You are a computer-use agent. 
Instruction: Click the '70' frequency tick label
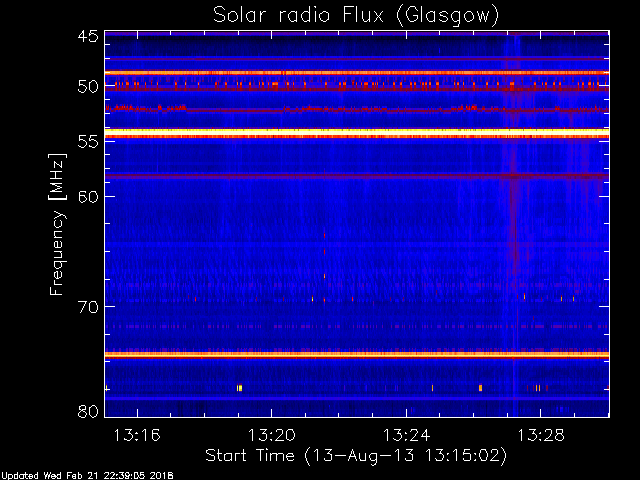pyautogui.click(x=88, y=307)
